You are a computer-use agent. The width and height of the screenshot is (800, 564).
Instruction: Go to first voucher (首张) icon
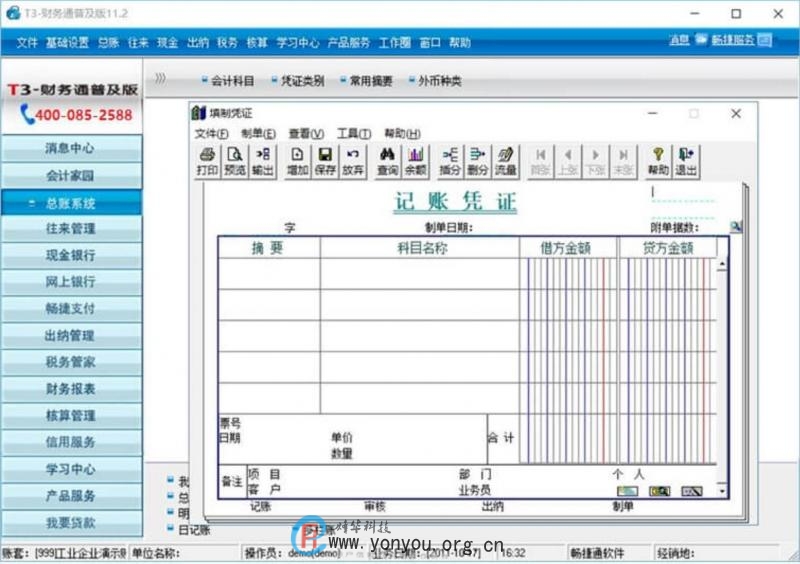[x=540, y=161]
